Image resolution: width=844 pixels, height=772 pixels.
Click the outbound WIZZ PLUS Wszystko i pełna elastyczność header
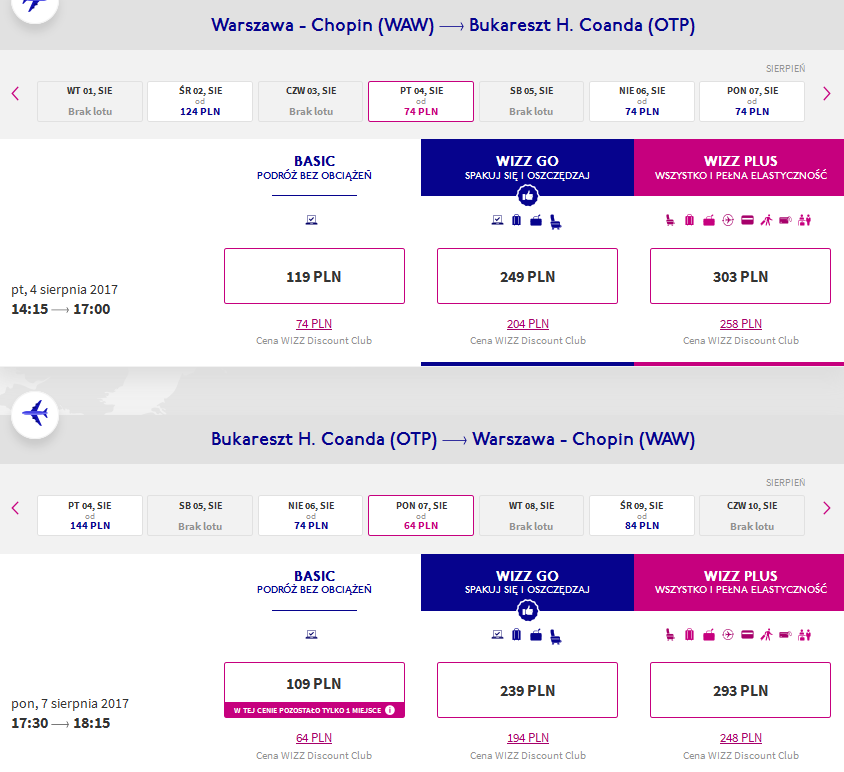click(x=741, y=167)
